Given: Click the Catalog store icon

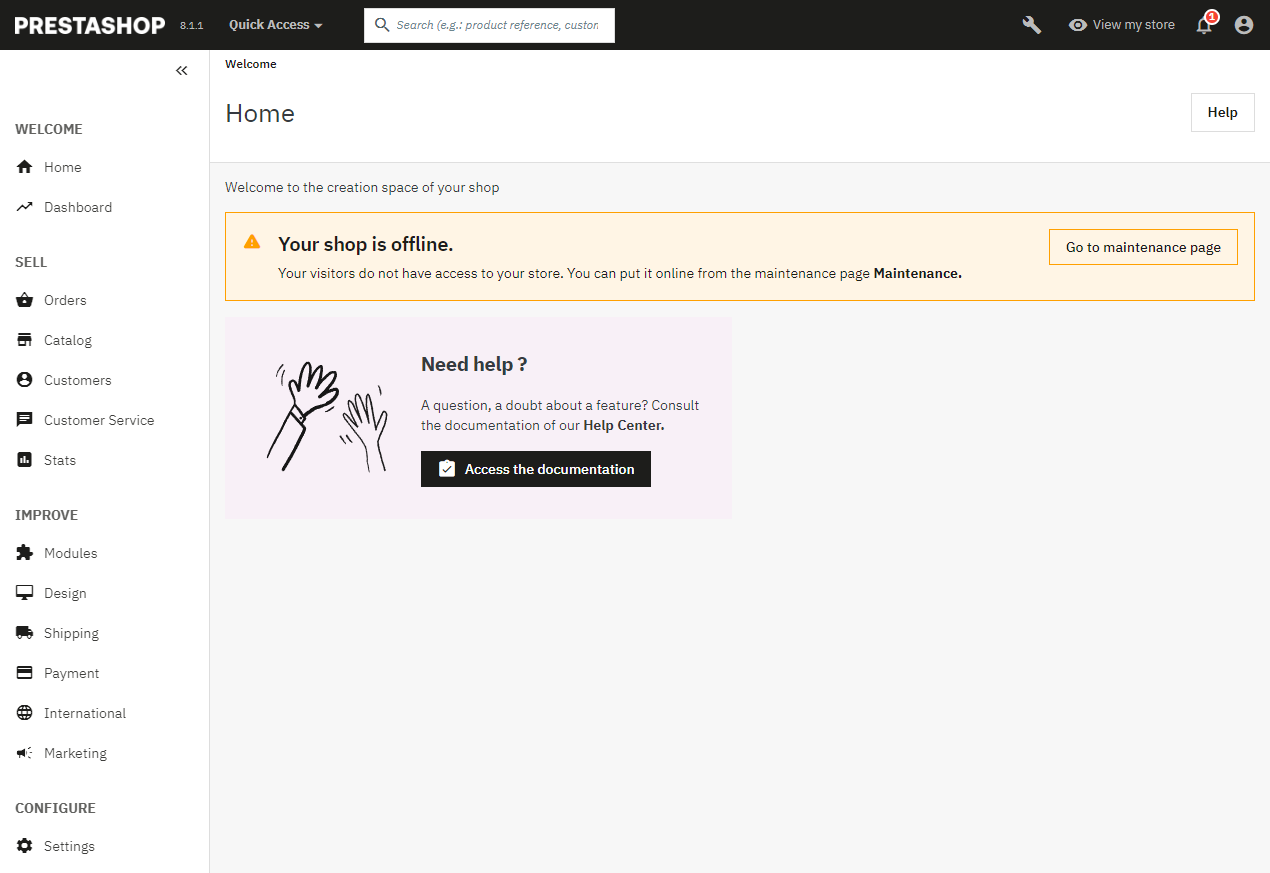Looking at the screenshot, I should click(x=25, y=340).
